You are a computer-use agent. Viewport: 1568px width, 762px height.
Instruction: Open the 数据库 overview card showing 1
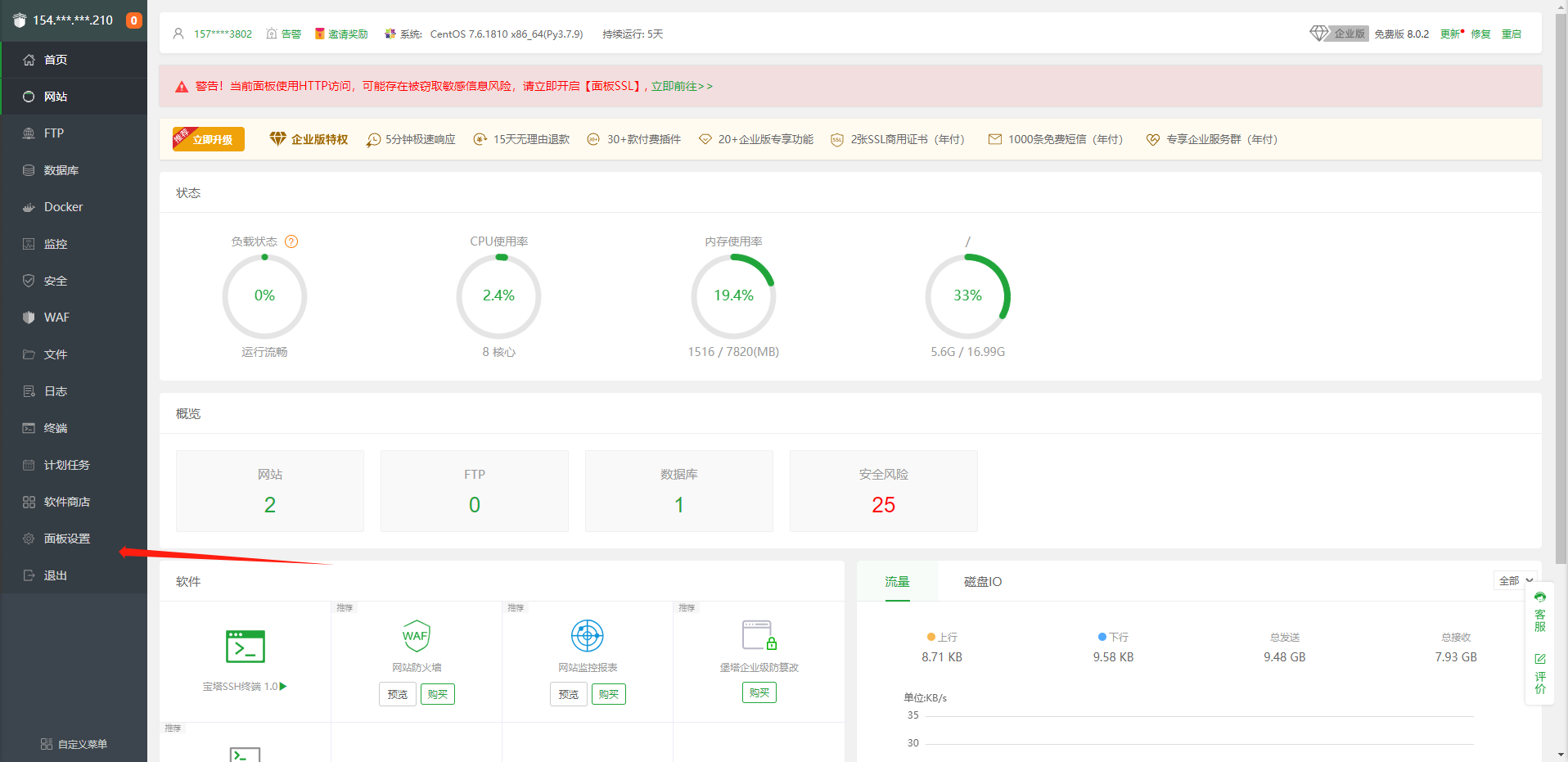[x=679, y=491]
